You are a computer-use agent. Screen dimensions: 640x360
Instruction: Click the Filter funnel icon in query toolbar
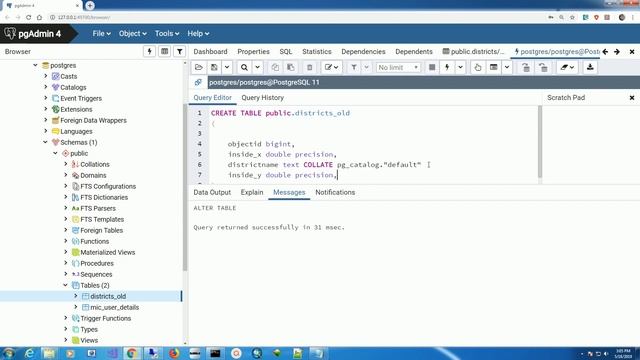pos(354,67)
